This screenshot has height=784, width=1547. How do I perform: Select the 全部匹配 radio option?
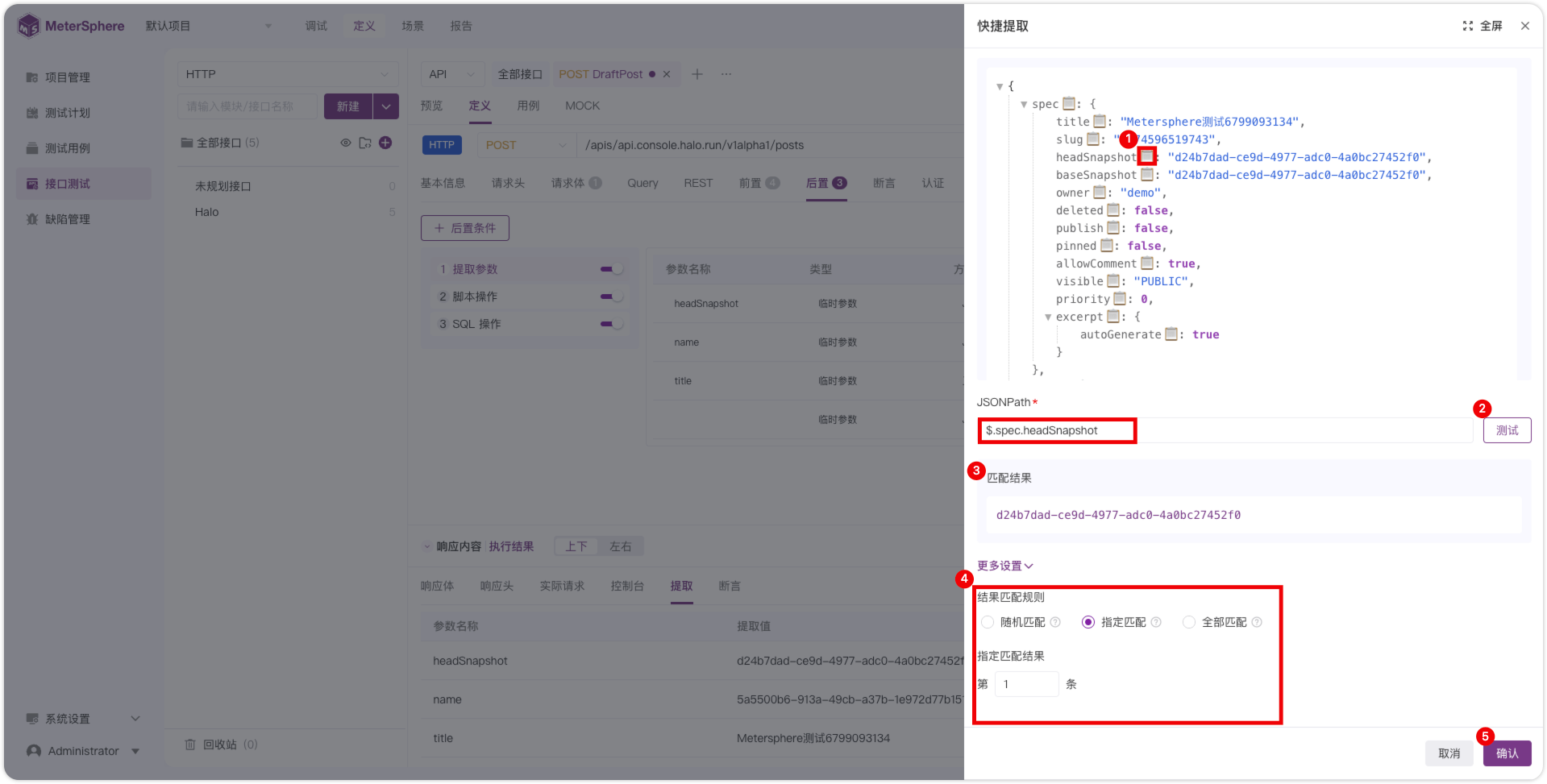point(1189,622)
